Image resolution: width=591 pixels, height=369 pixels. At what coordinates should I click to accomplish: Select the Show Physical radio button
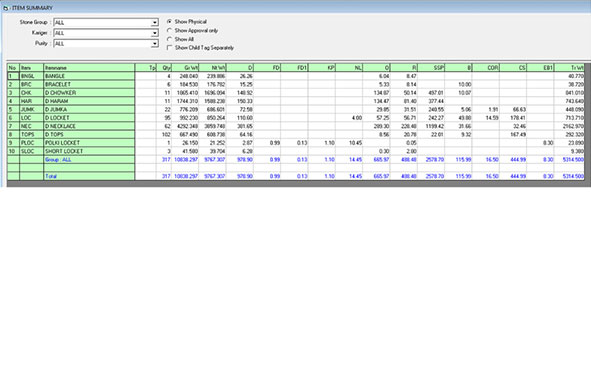pos(170,22)
